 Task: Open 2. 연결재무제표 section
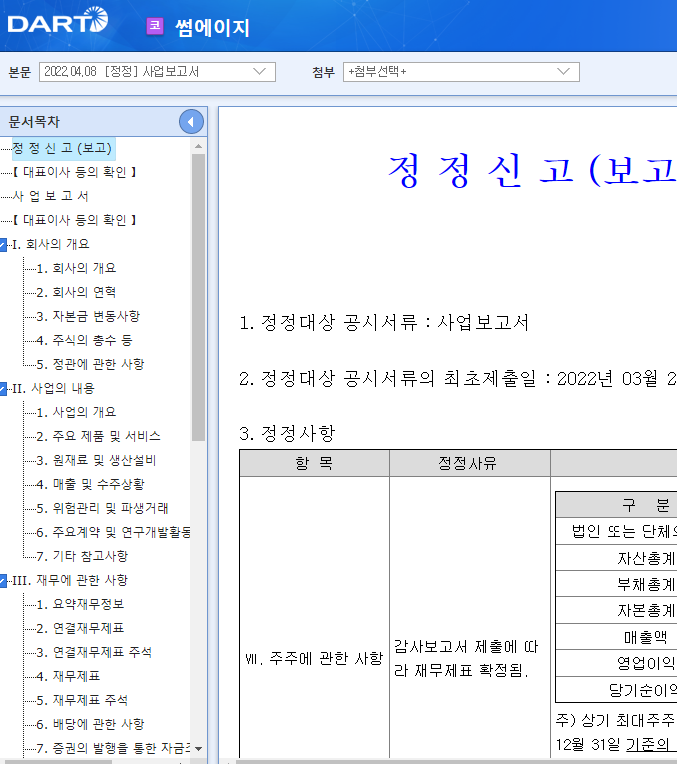(80, 628)
